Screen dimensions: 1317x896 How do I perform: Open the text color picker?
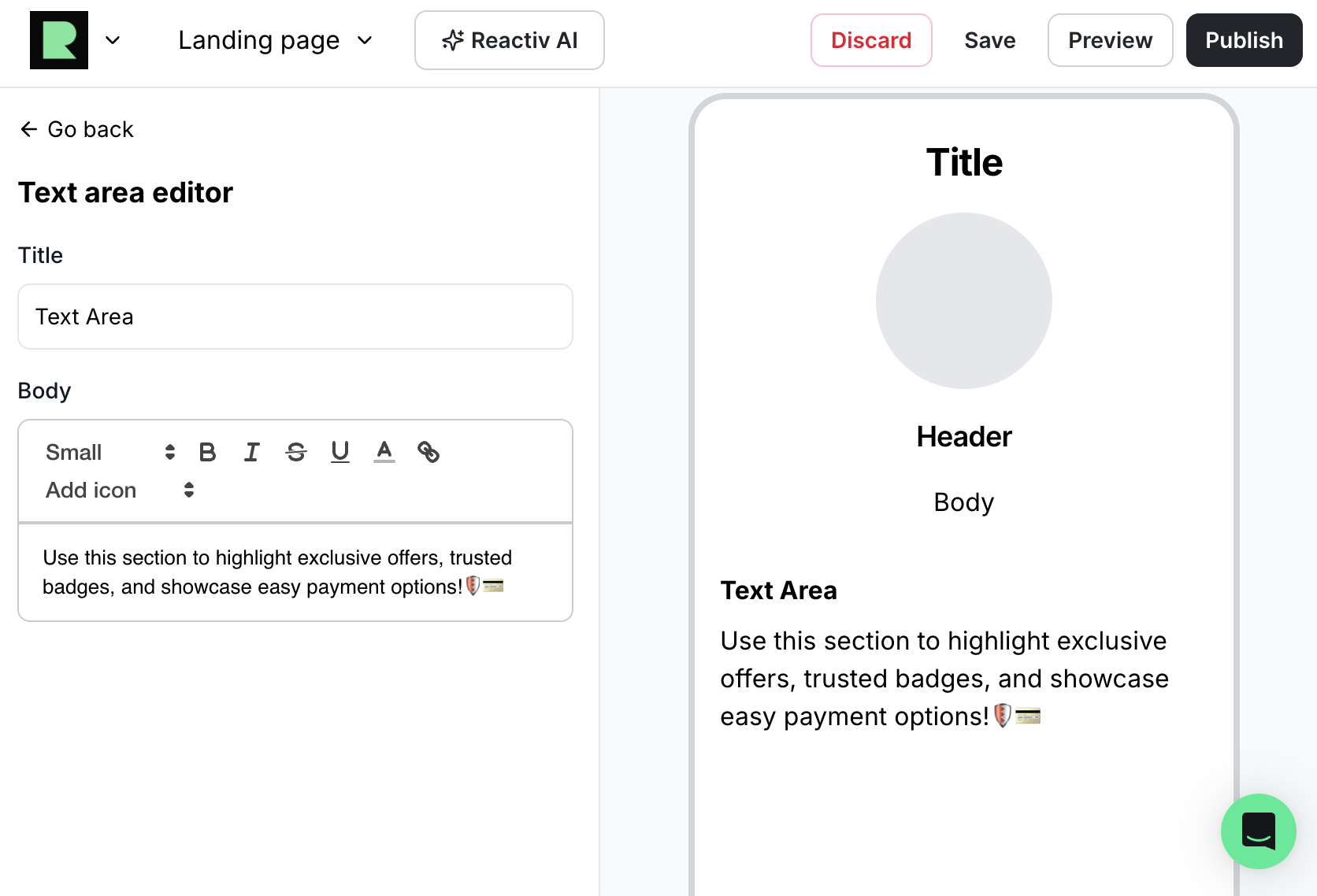[384, 452]
